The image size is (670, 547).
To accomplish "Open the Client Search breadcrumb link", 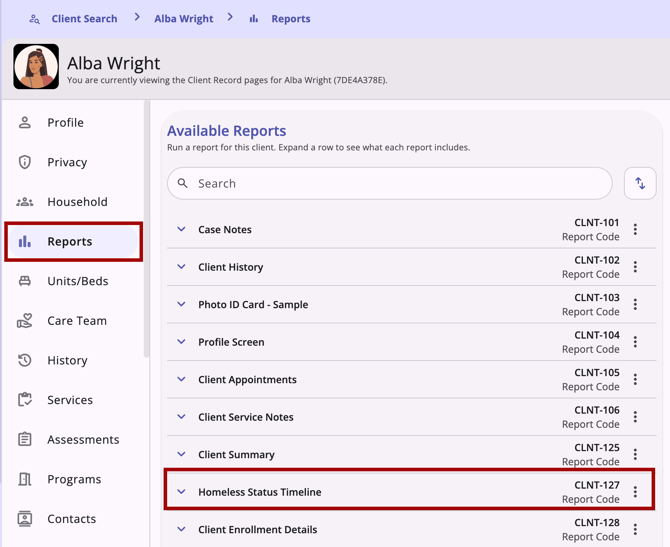I will [x=84, y=19].
